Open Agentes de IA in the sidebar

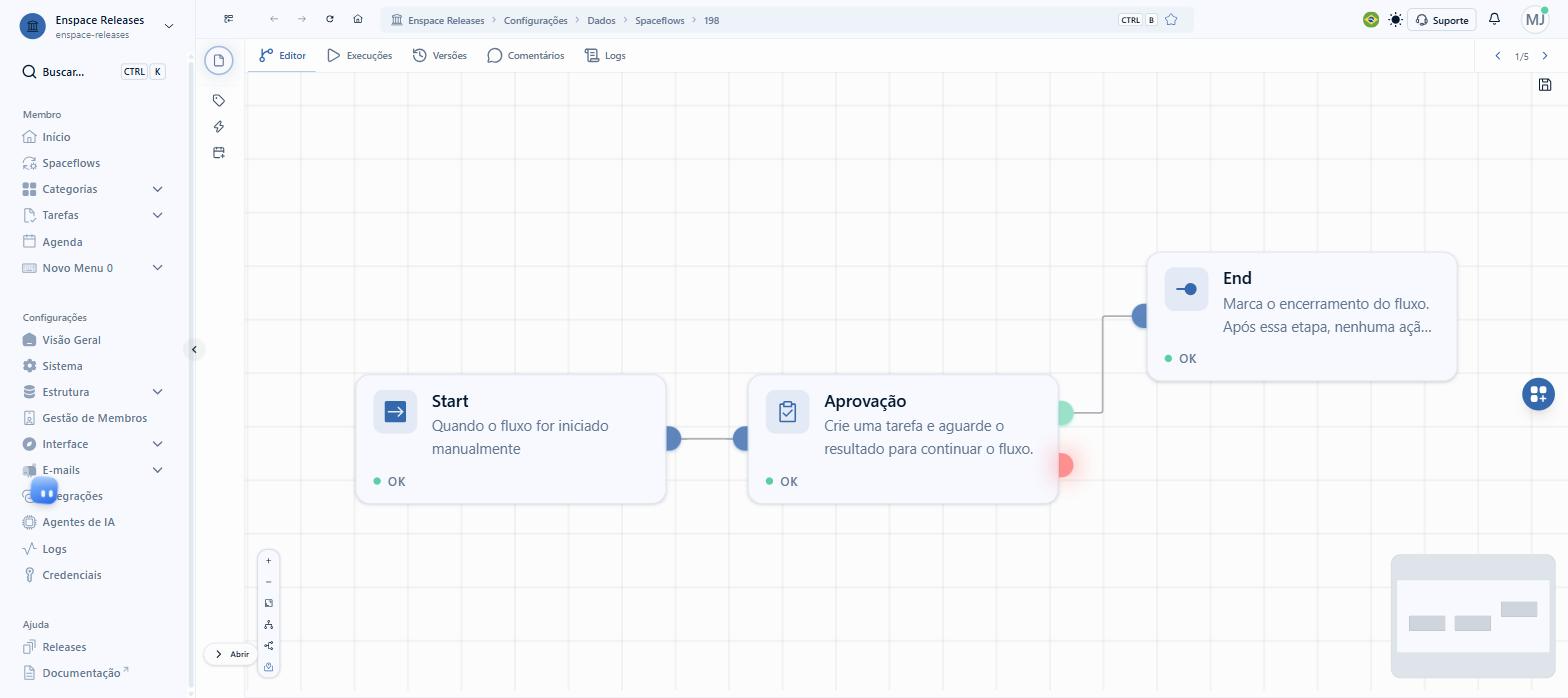[78, 522]
